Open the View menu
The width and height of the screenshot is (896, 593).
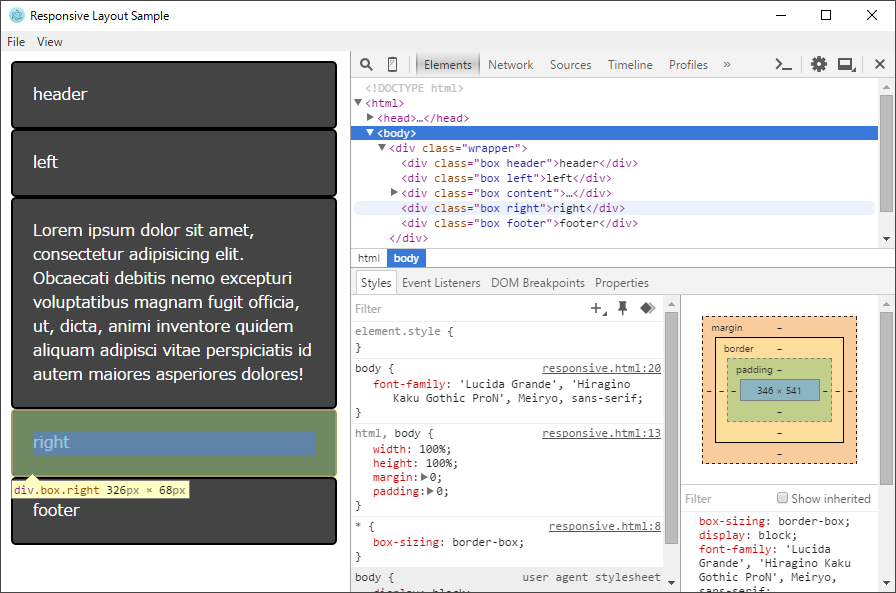(x=50, y=42)
